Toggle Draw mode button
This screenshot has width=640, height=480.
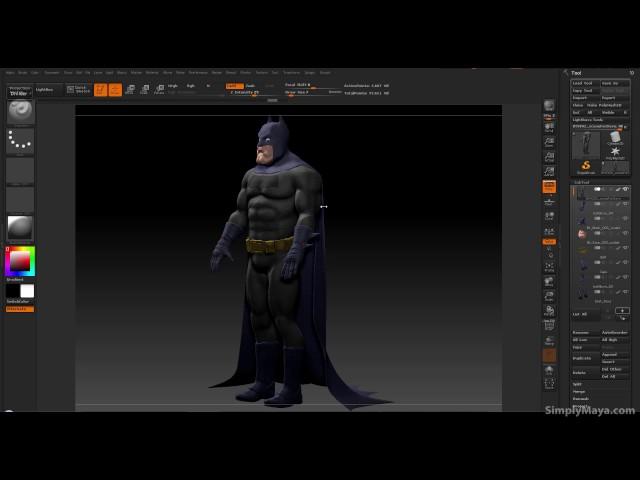click(115, 90)
